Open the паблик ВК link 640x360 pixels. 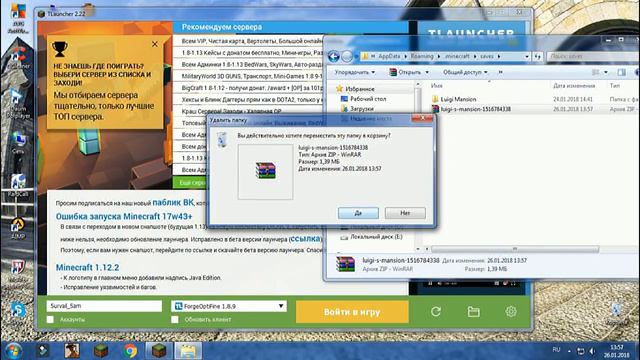click(173, 202)
